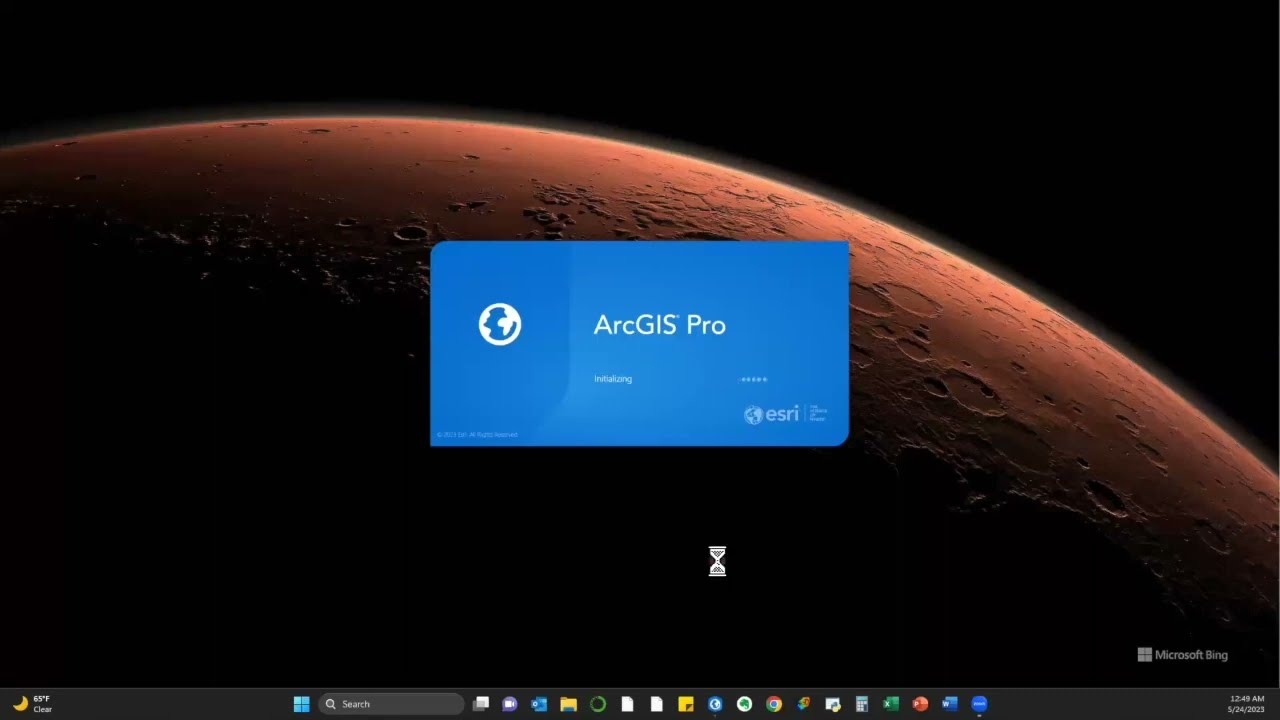
Task: Switch to Zoom on the taskbar
Action: pos(979,704)
